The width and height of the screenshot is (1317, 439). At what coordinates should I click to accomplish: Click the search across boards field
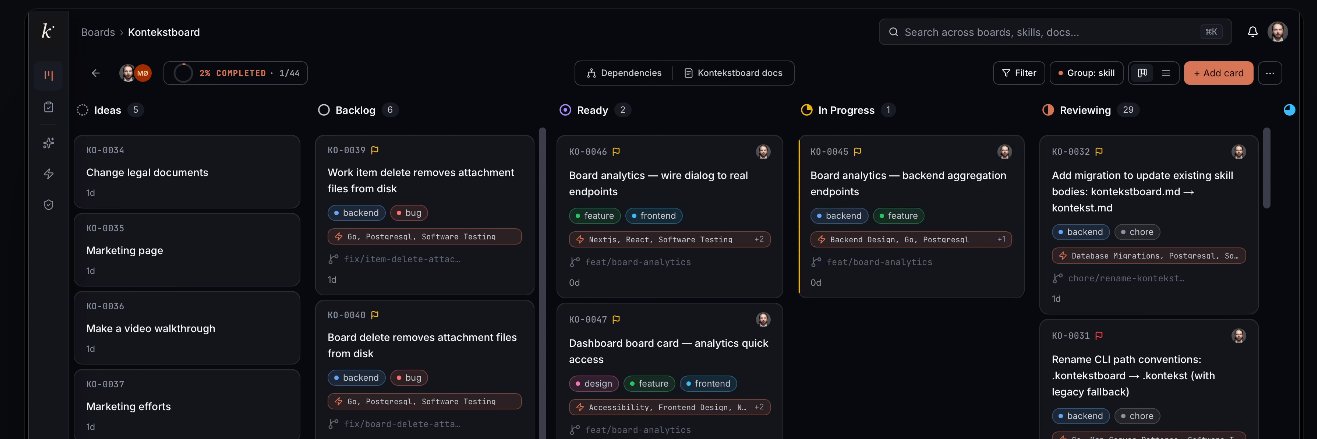pos(1056,32)
